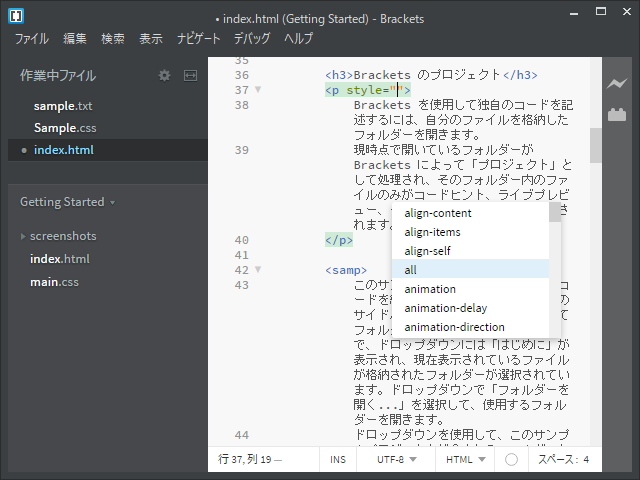Choose animation-delay from code hints

click(x=470, y=308)
